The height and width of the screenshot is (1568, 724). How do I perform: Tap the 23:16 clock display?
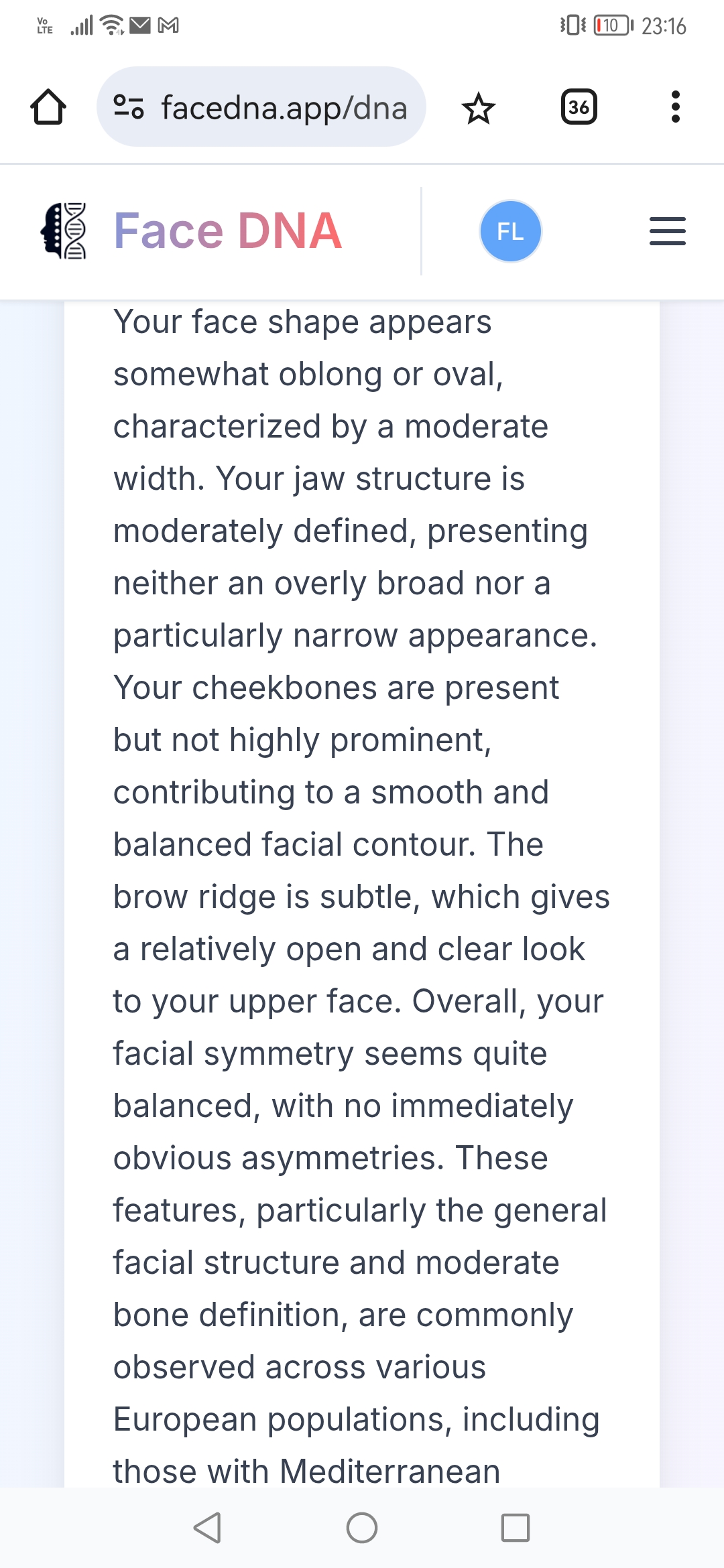tap(664, 26)
